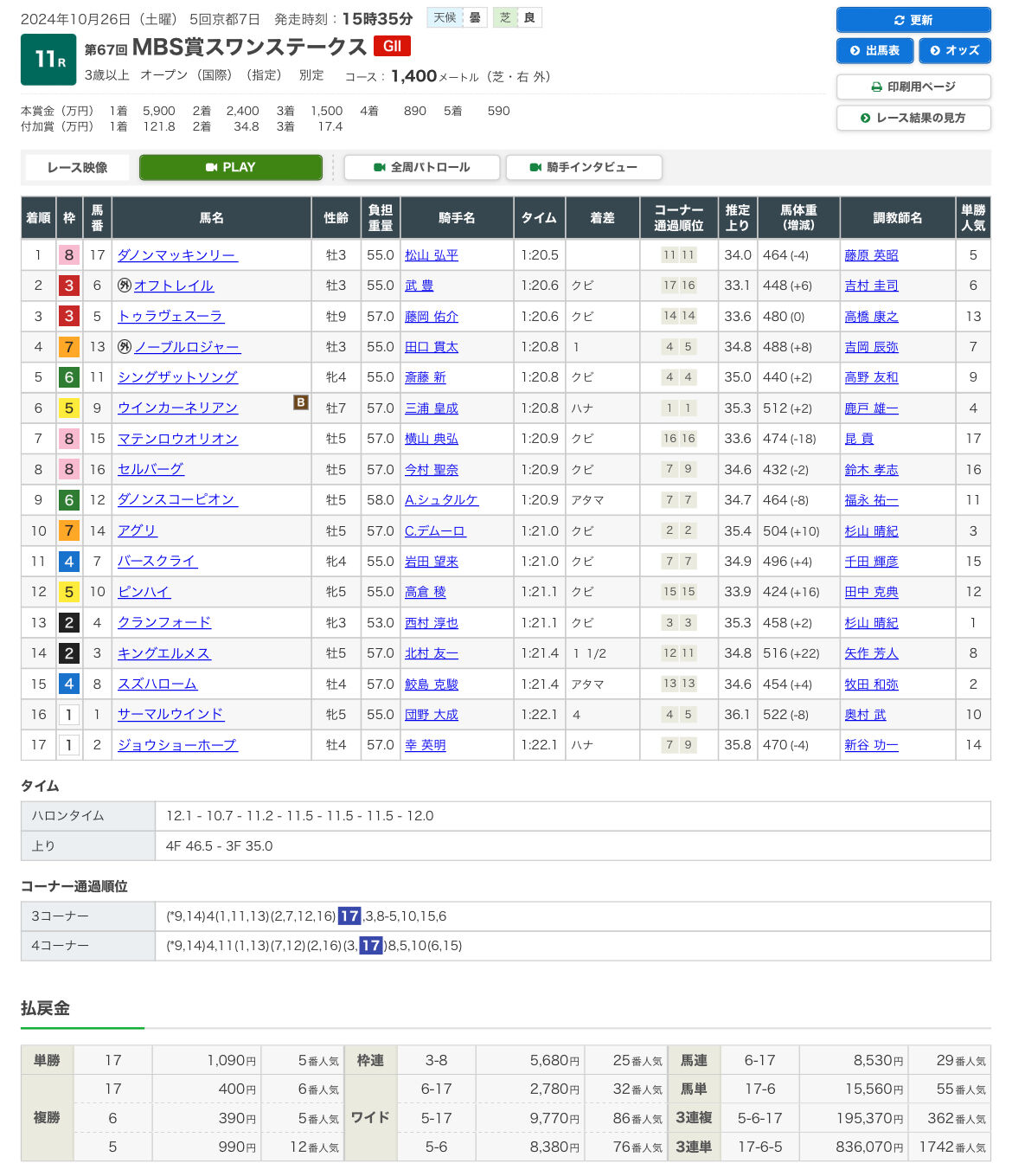Click the ハロンタイム lap times value
Image resolution: width=1012 pixels, height=1176 pixels.
299,816
